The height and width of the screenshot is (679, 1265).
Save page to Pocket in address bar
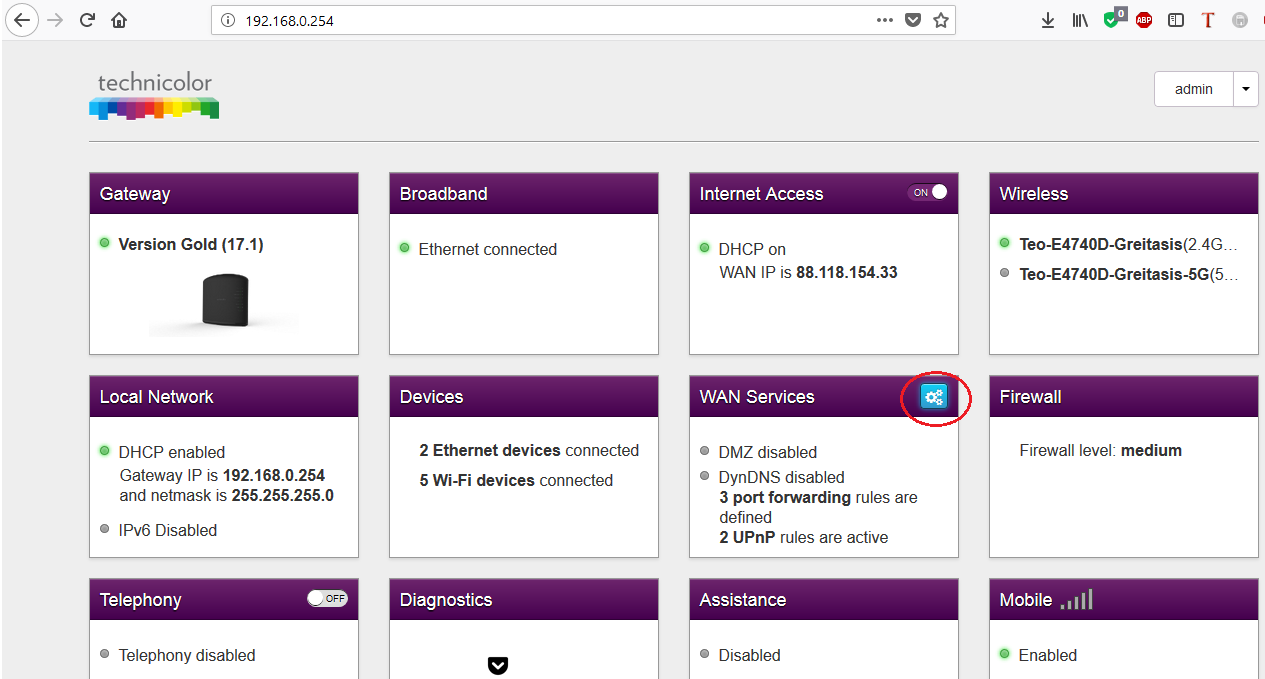click(x=913, y=20)
